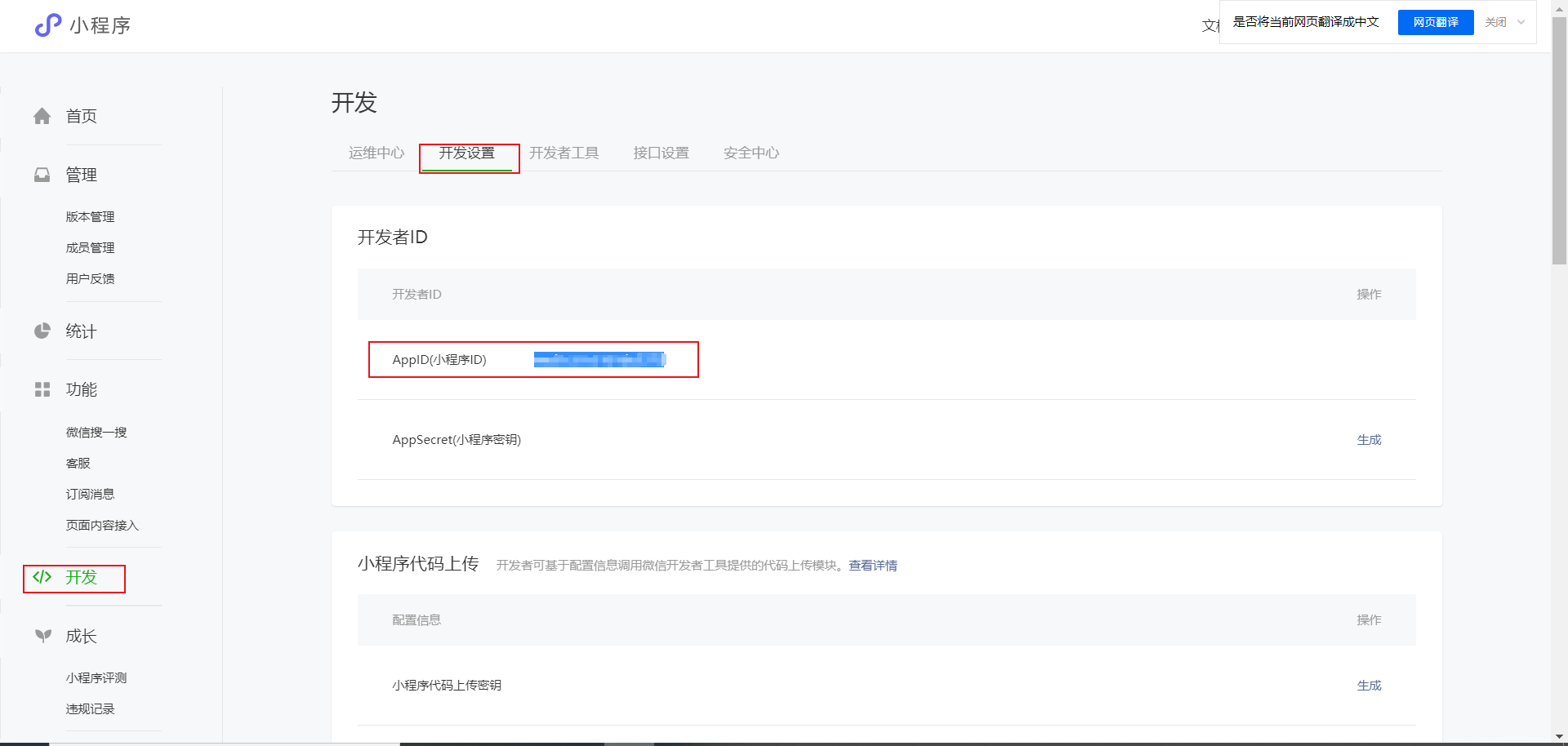Click the 管理 inbox icon
This screenshot has height=746, width=1568.
pos(42,175)
